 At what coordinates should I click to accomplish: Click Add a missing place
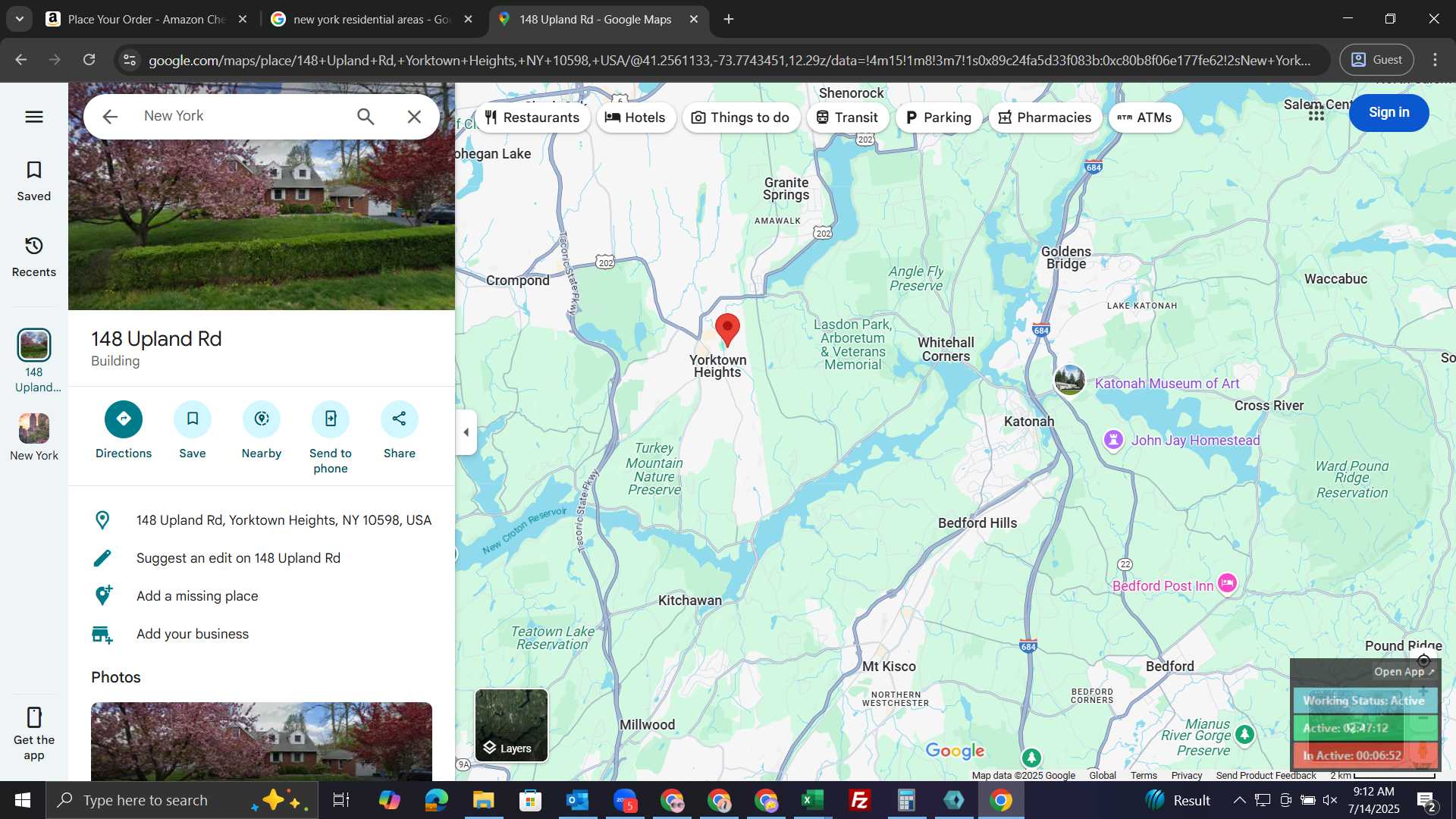(262, 596)
